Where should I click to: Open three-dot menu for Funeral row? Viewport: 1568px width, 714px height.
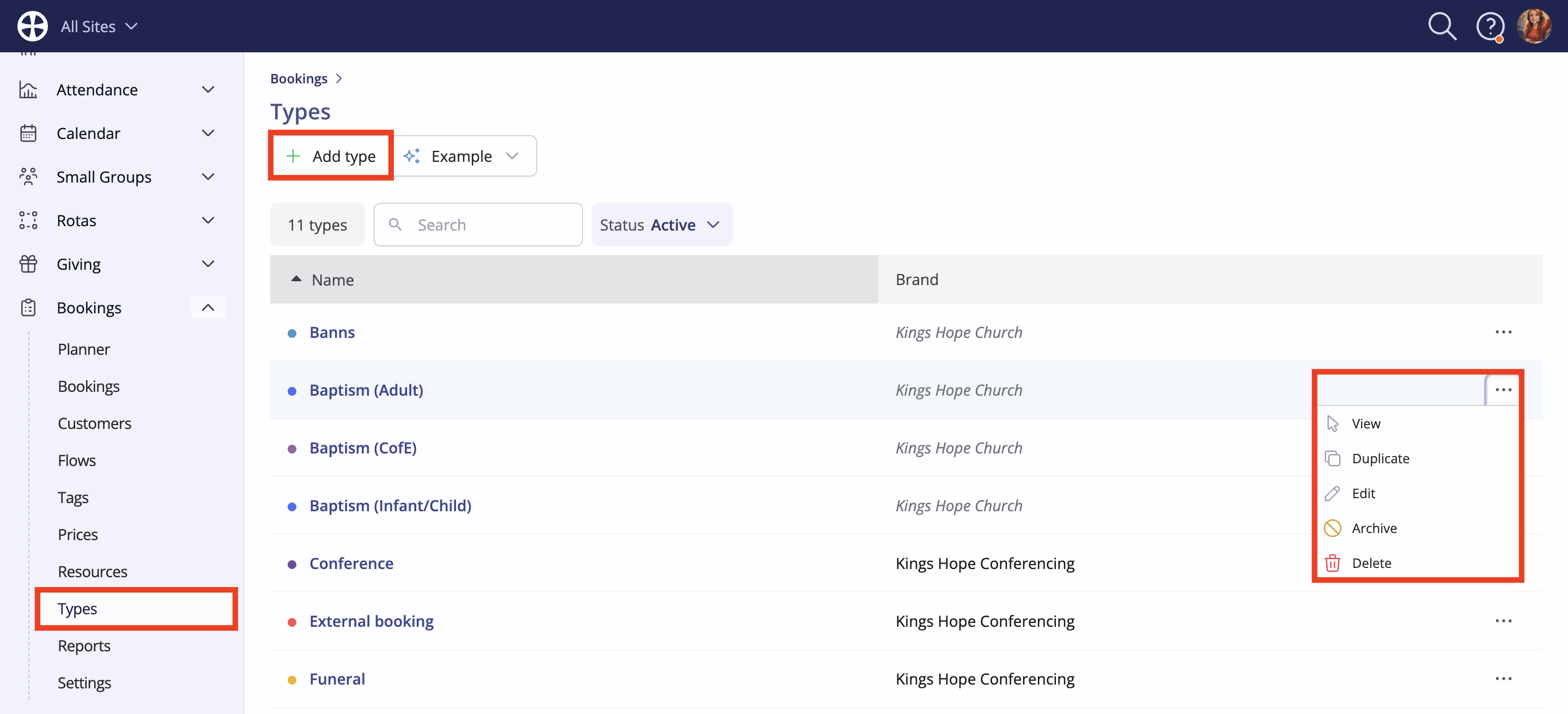[x=1503, y=678]
